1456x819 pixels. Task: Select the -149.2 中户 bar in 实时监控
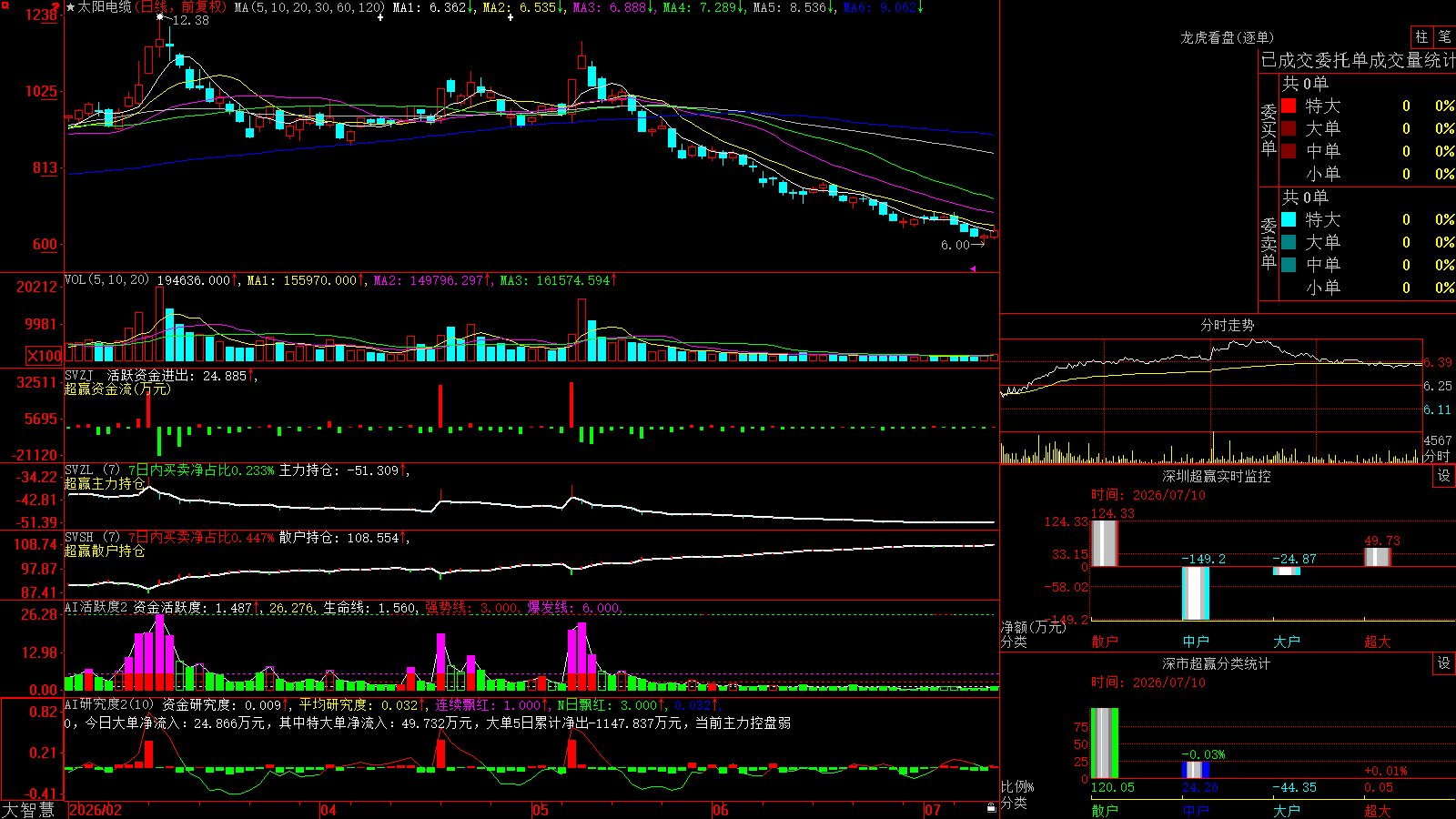point(1196,593)
